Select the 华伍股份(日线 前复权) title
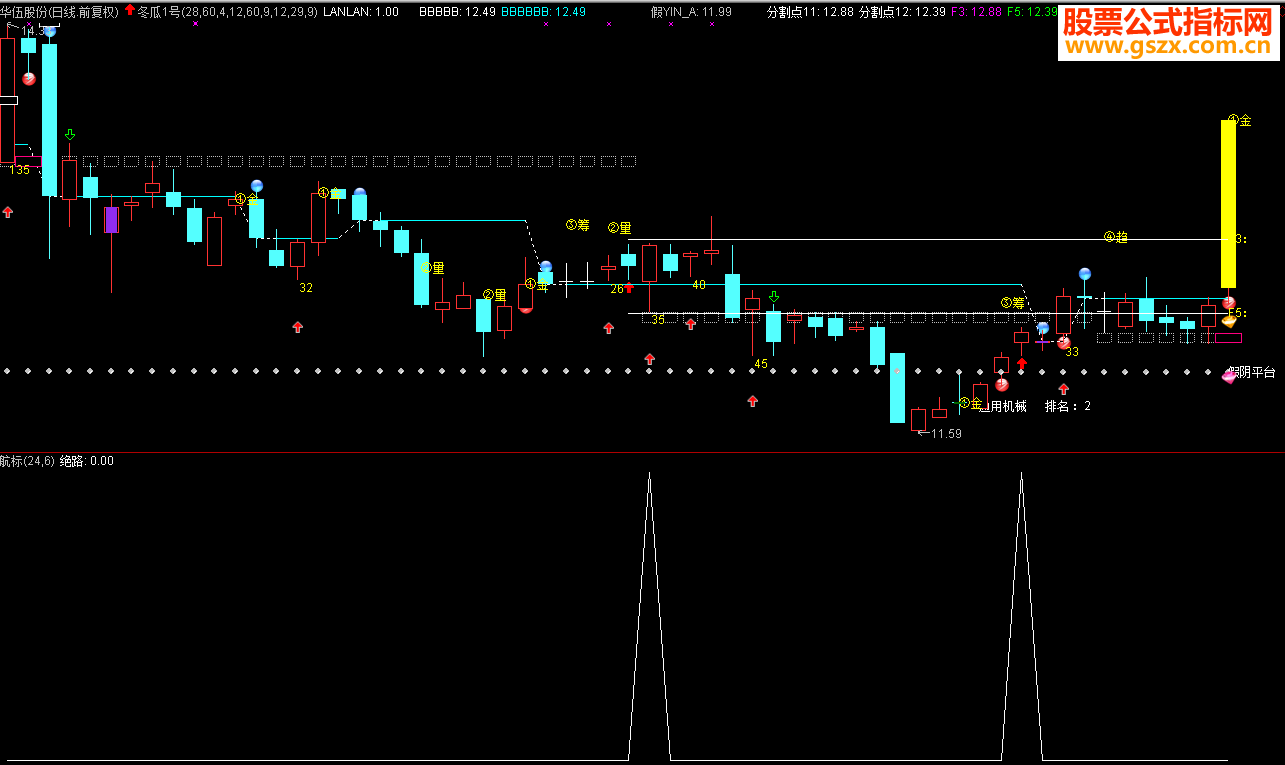 point(59,12)
